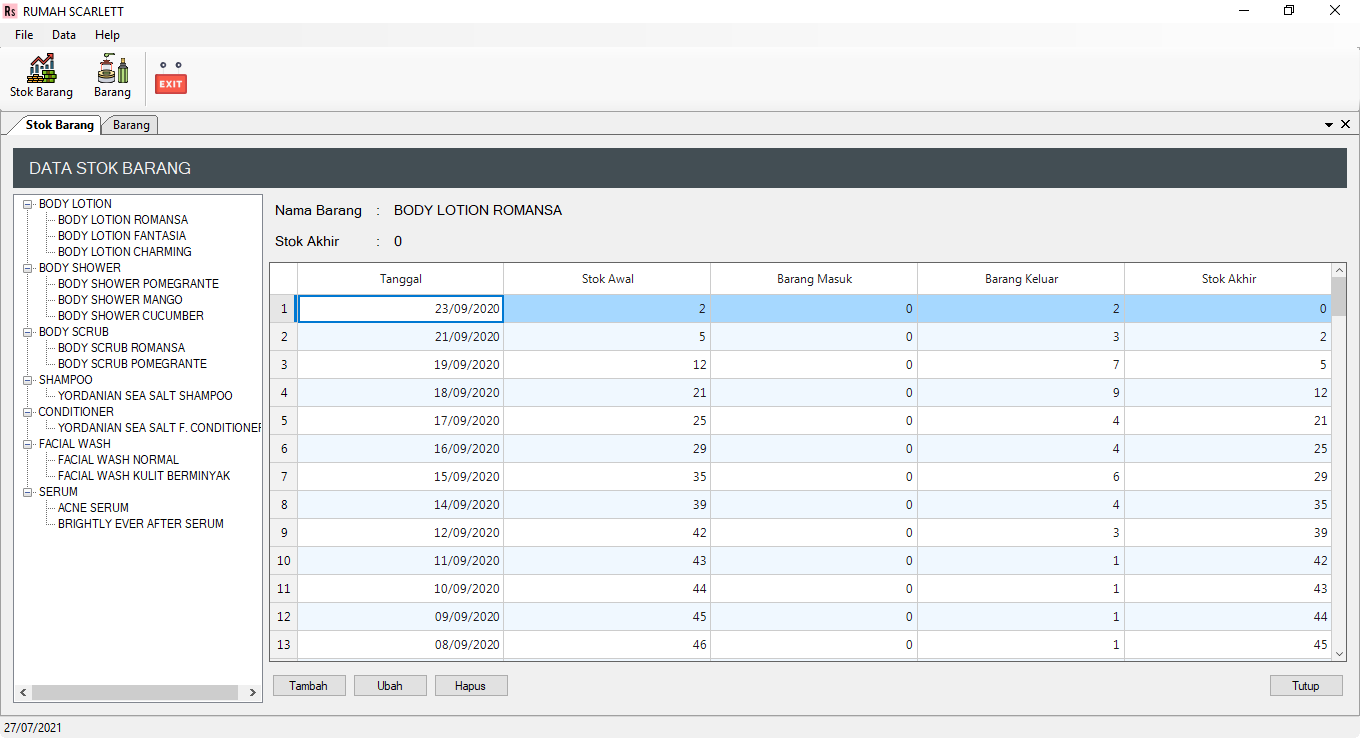Screen dimensions: 1360x738
Task: Click the table scrollbar up arrow
Action: point(1340,270)
